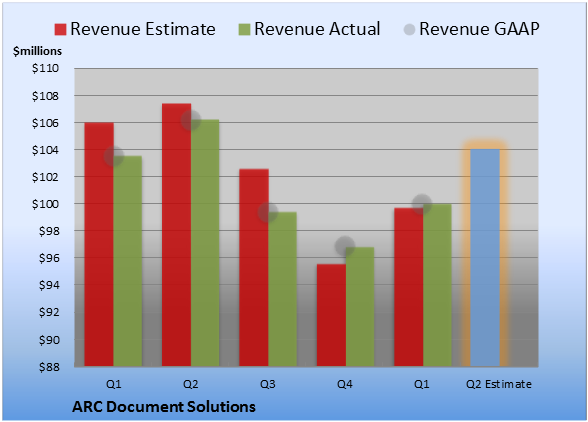The image size is (588, 422).
Task: Click the '$94' y-axis value
Action: pyautogui.click(x=49, y=285)
